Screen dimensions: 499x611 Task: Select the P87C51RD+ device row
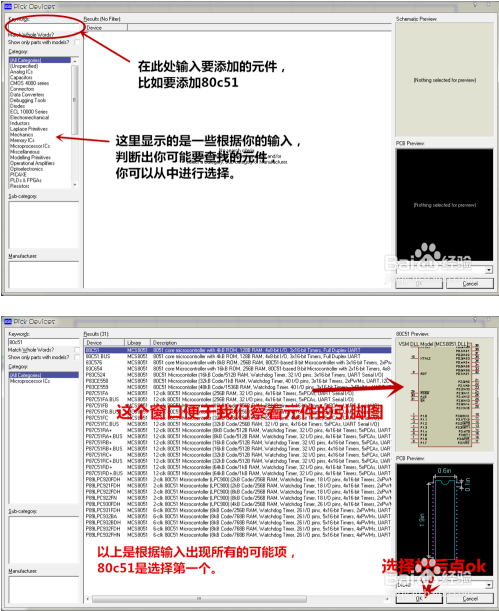point(238,467)
